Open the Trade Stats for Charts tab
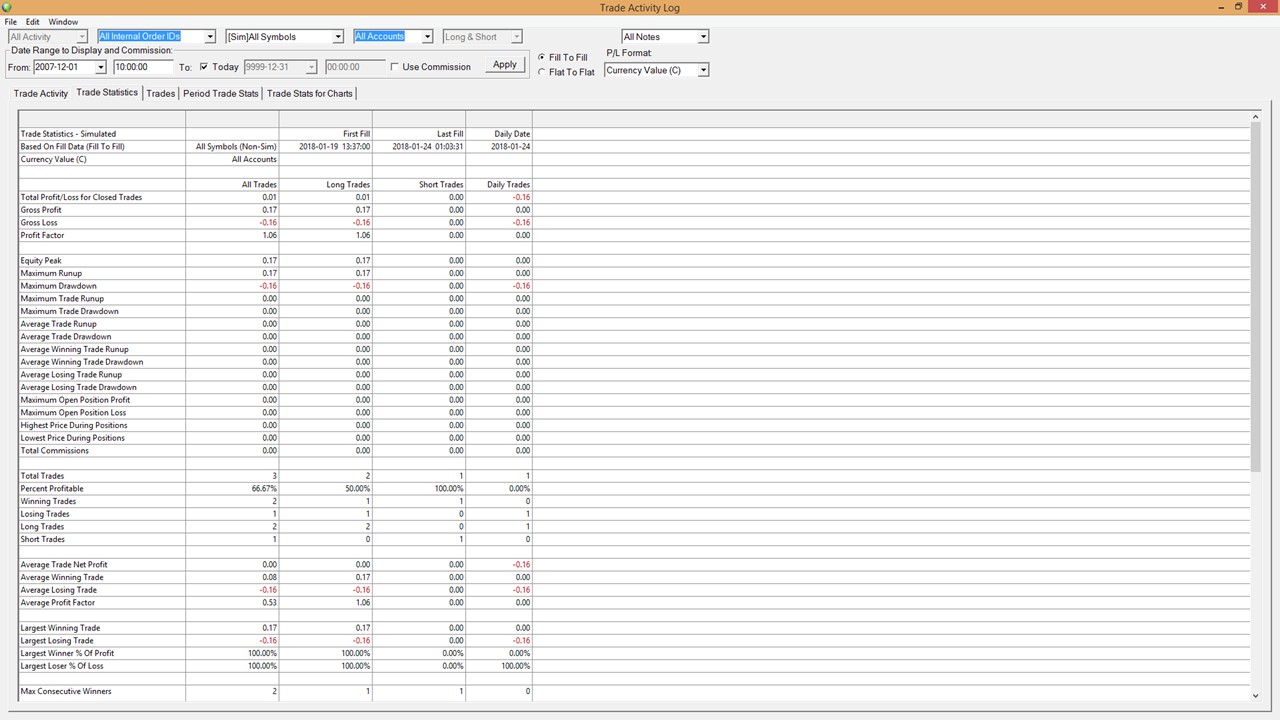This screenshot has width=1280, height=720. click(310, 93)
